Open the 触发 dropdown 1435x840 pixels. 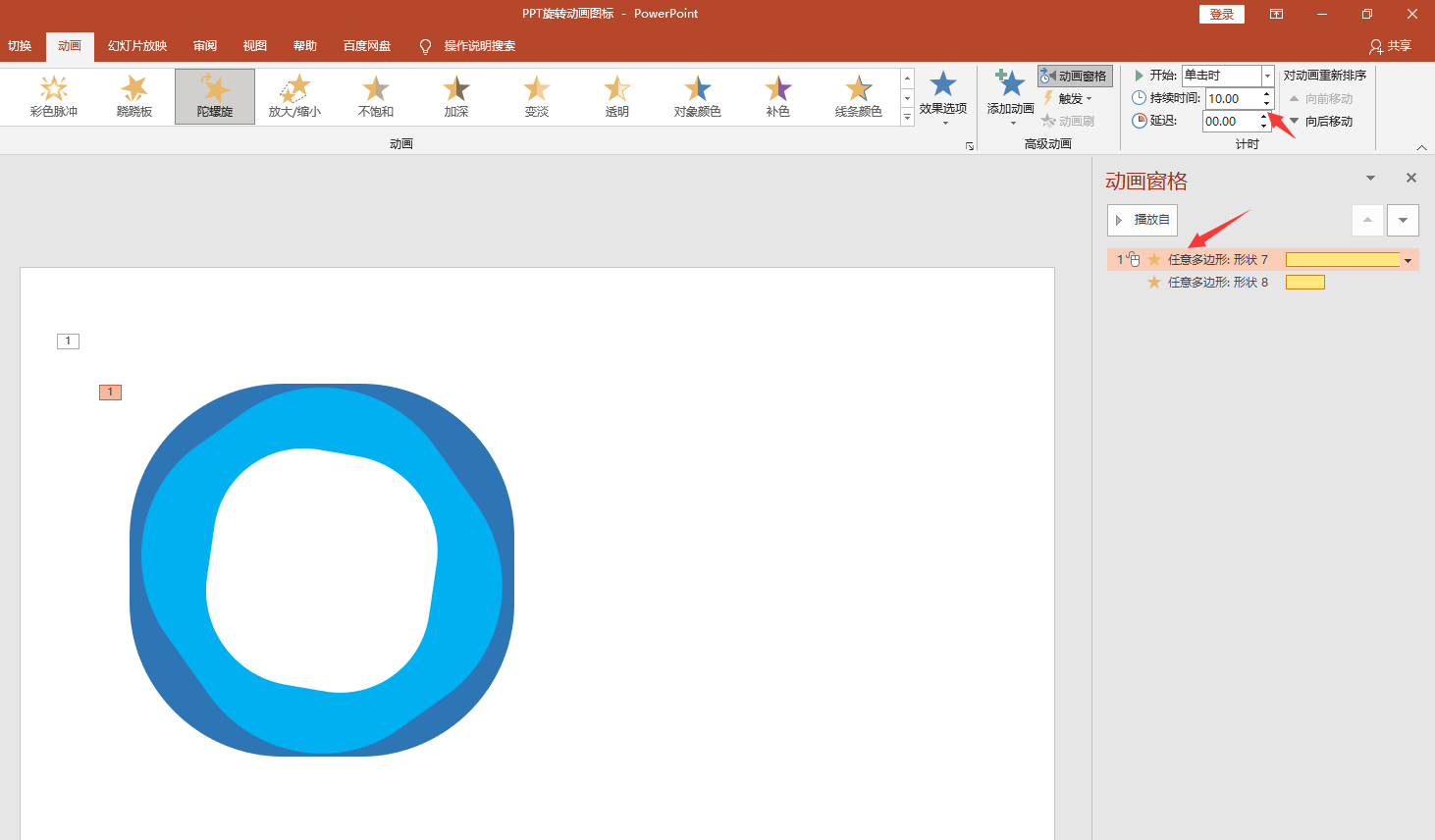tap(1068, 98)
